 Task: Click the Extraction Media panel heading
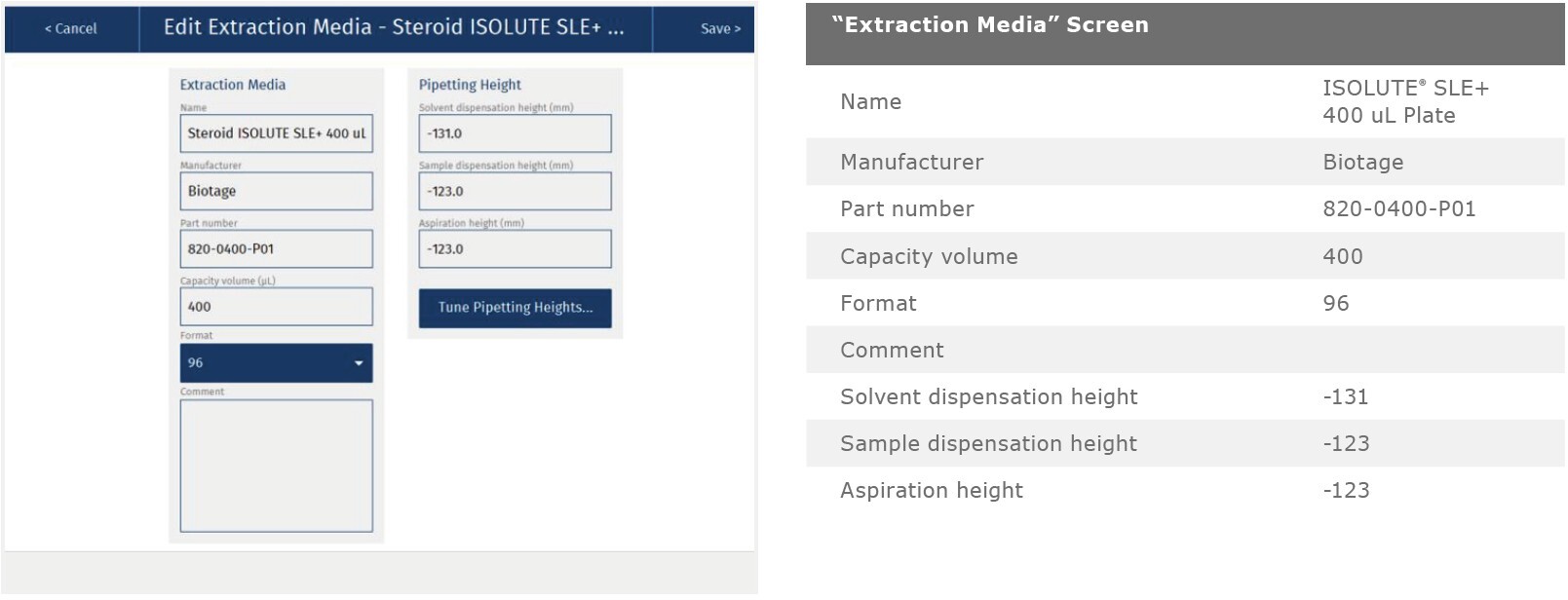(x=233, y=85)
